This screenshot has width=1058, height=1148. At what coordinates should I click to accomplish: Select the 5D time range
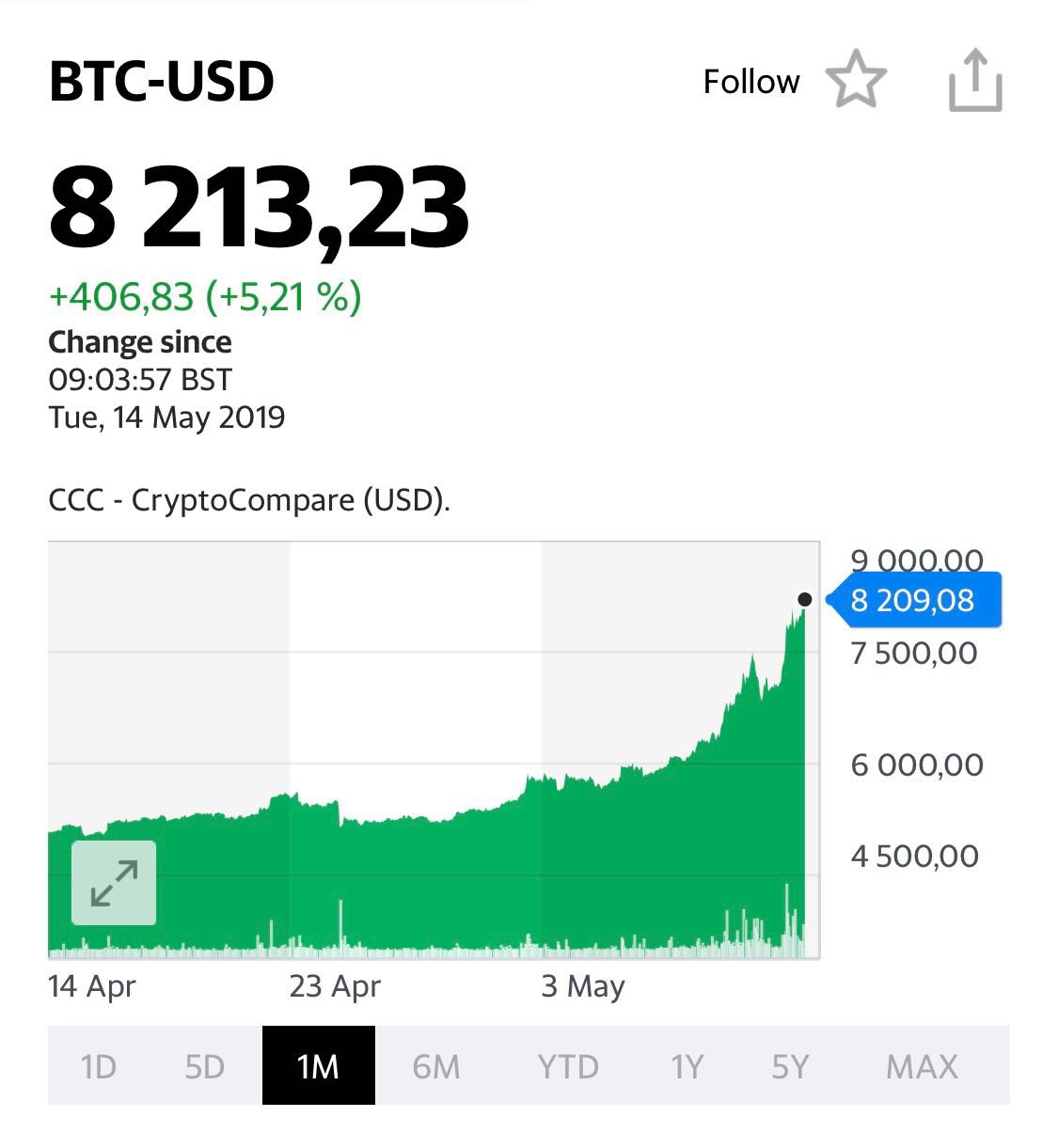point(205,1066)
